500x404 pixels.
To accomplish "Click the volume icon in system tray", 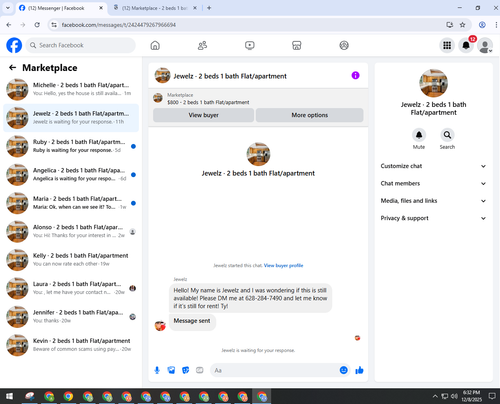I will 454,396.
